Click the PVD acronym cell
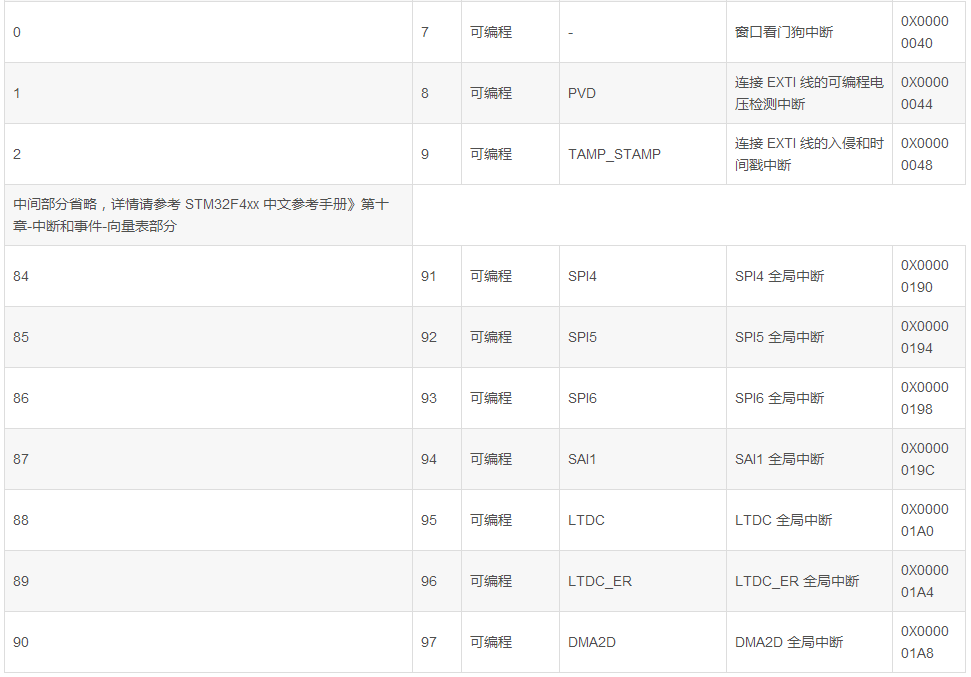This screenshot has height=677, width=971. 582,93
